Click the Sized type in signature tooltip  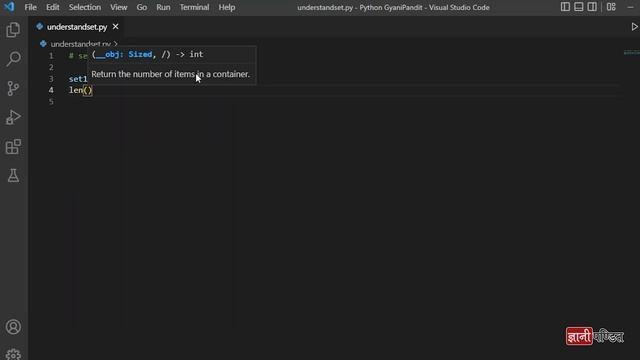tap(140, 54)
